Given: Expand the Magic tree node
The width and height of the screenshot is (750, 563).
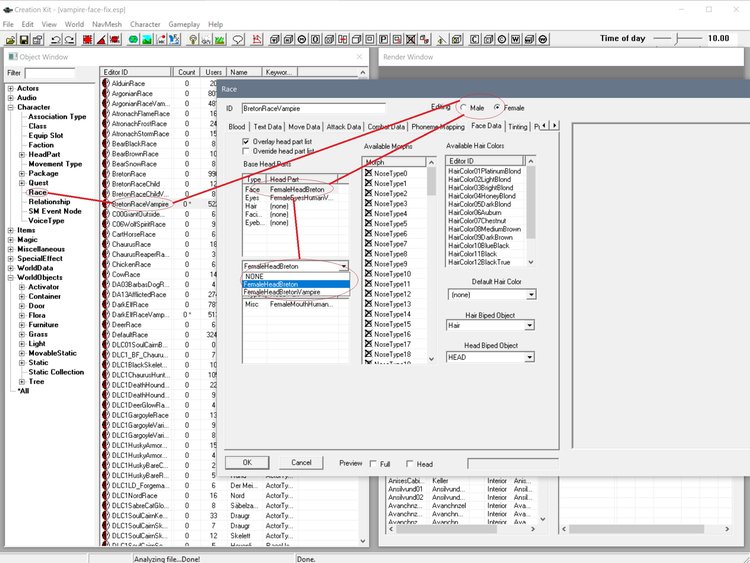Looking at the screenshot, I should [11, 240].
